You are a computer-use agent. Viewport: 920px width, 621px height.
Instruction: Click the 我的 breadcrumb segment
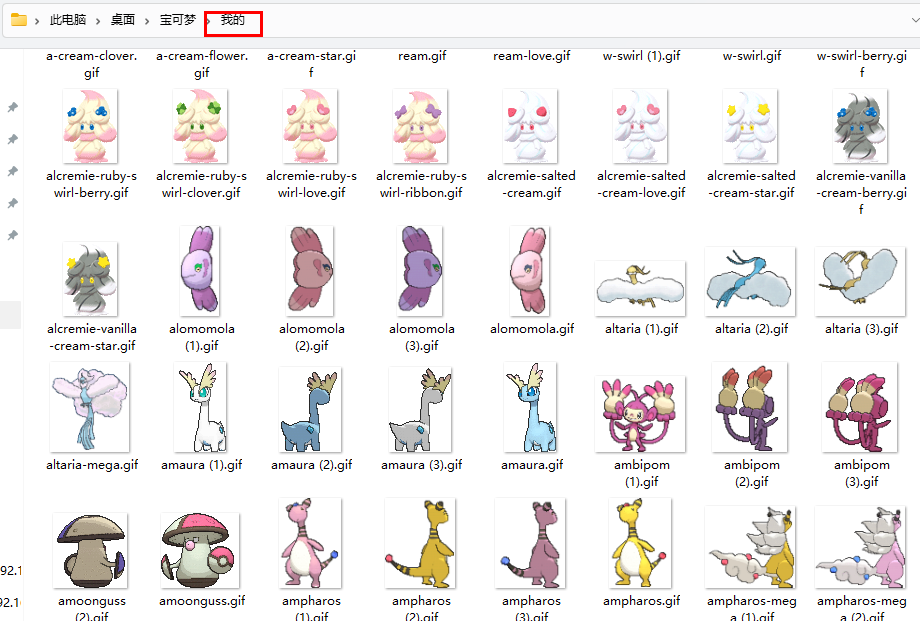click(x=232, y=20)
